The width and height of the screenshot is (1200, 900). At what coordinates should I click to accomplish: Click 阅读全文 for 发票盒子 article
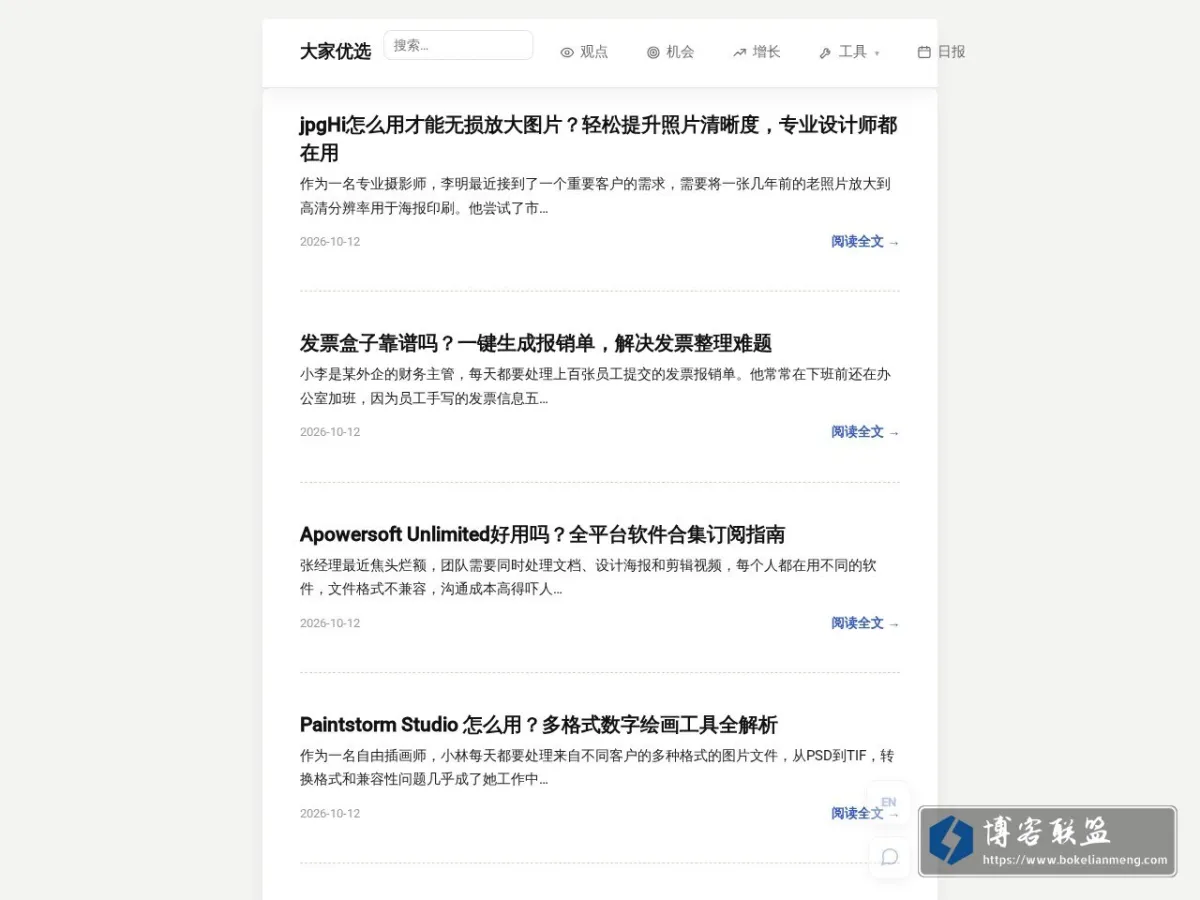(x=865, y=432)
